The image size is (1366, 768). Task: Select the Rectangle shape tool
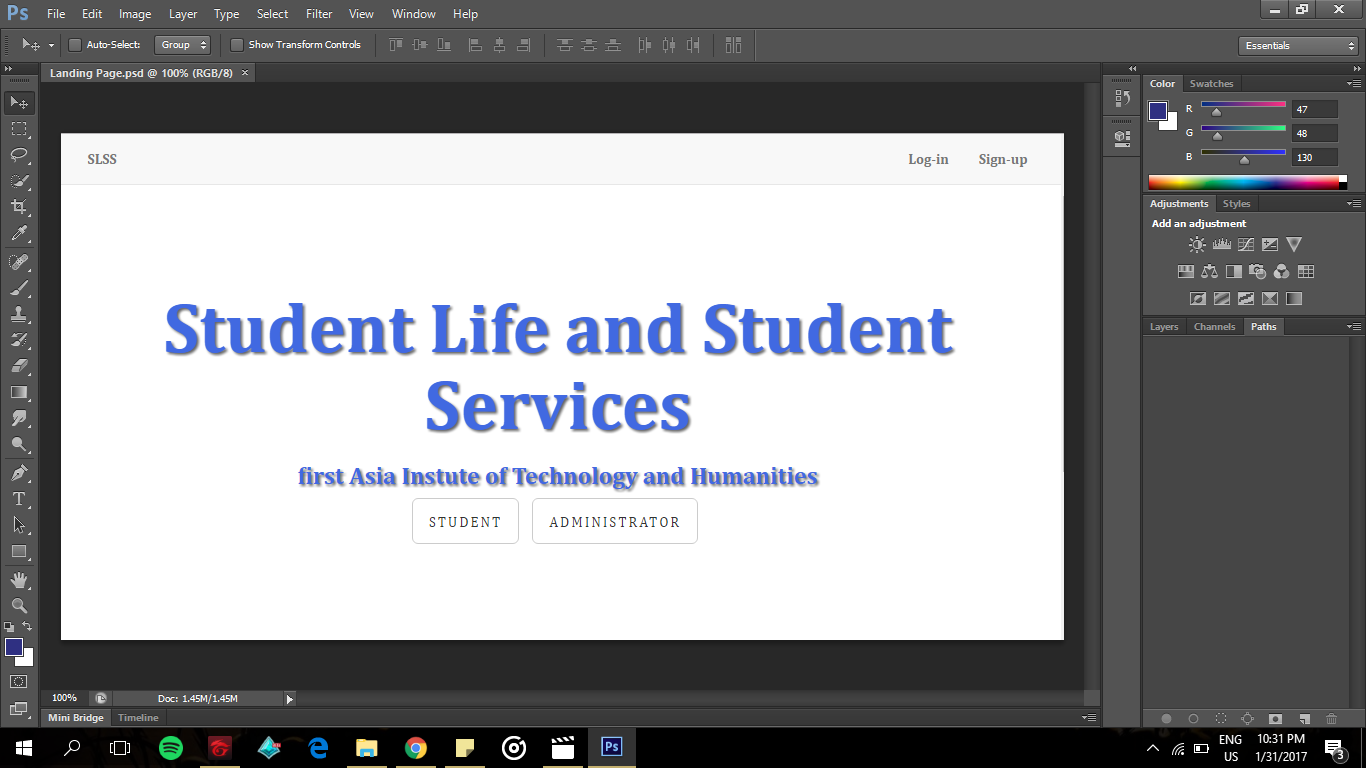point(19,551)
